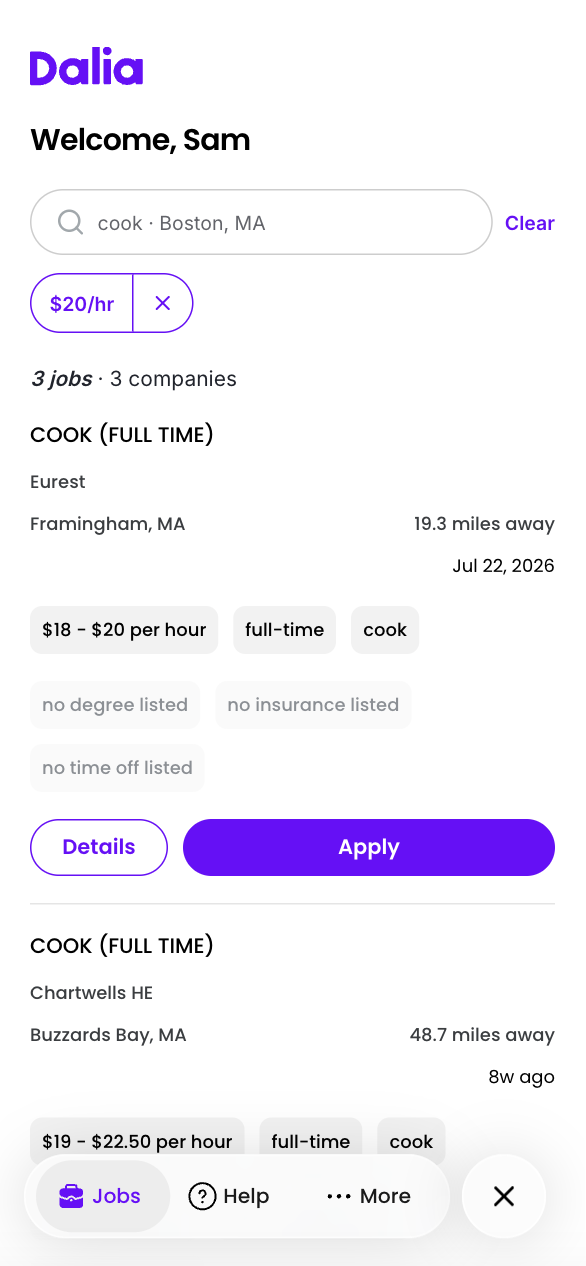Remove the $20/hr filter with the X
Viewport: 586px width, 1266px height.
(163, 303)
